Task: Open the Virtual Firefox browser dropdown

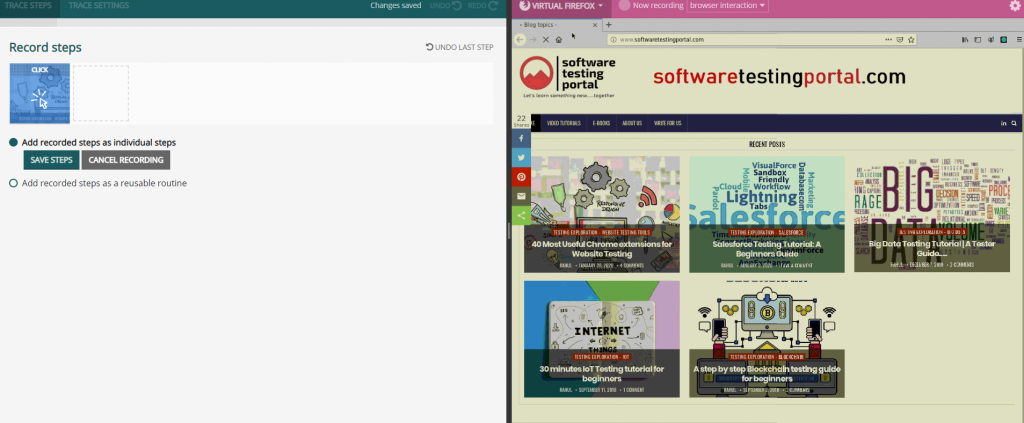Action: [562, 6]
